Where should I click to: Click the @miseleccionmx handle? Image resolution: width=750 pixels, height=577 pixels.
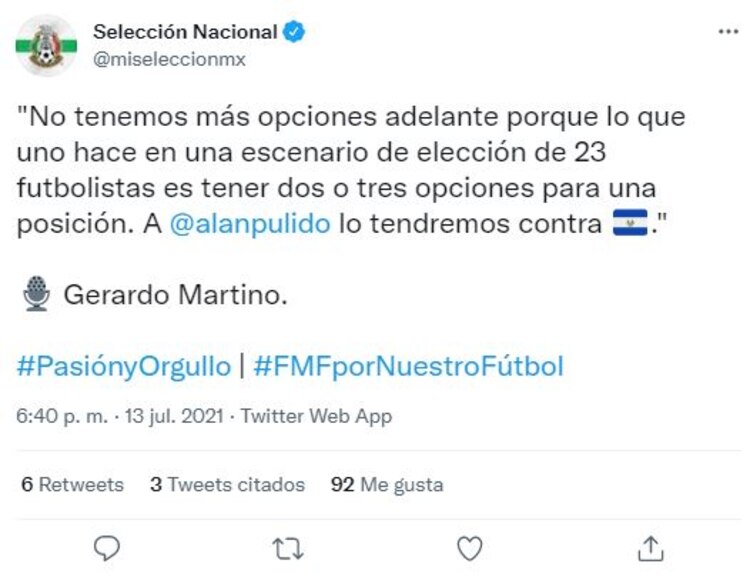(x=170, y=59)
